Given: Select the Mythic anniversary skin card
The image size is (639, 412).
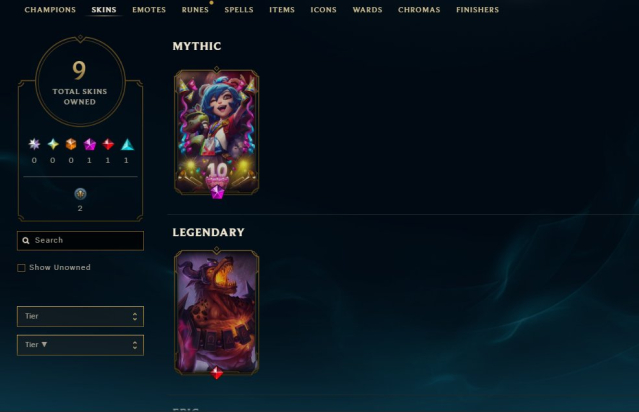Looking at the screenshot, I should pyautogui.click(x=216, y=132).
